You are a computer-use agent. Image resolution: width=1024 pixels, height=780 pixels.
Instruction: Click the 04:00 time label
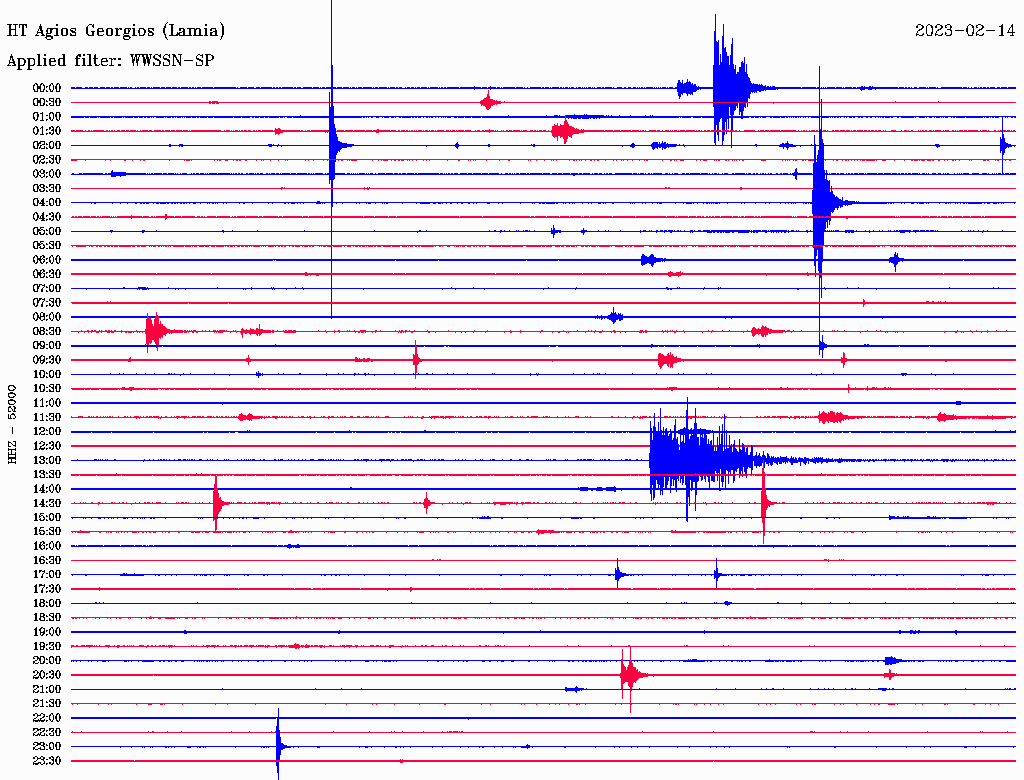coord(47,203)
